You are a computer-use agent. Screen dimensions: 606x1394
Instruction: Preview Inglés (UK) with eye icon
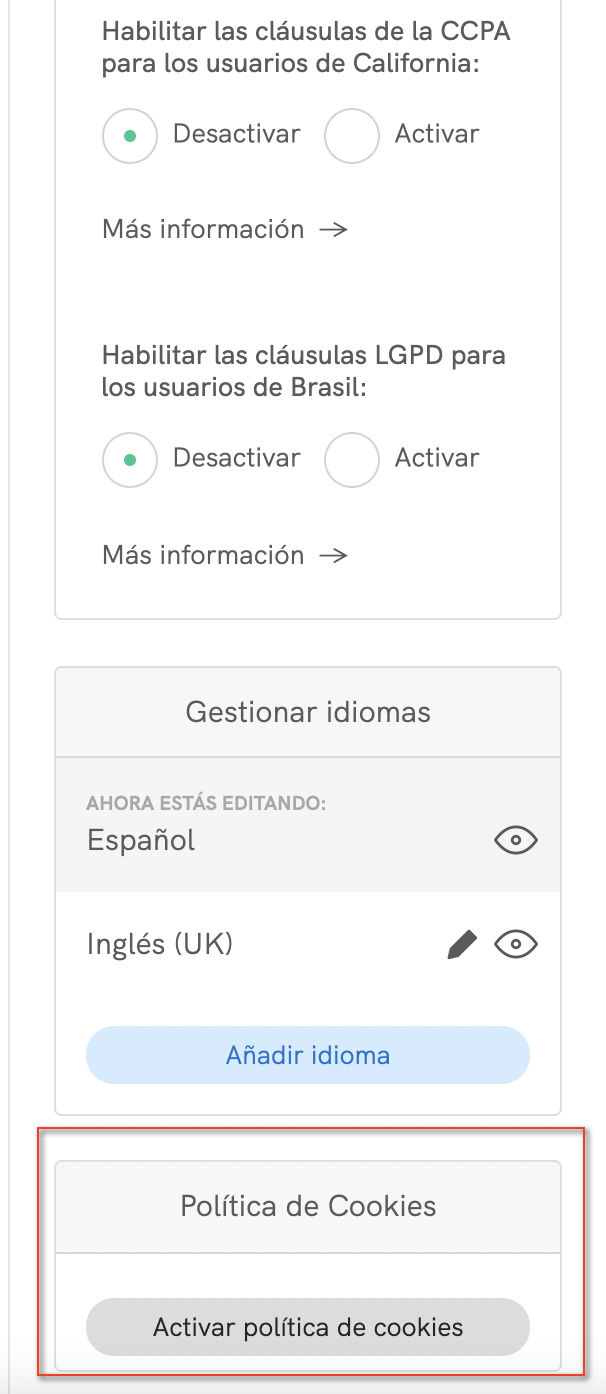(516, 944)
